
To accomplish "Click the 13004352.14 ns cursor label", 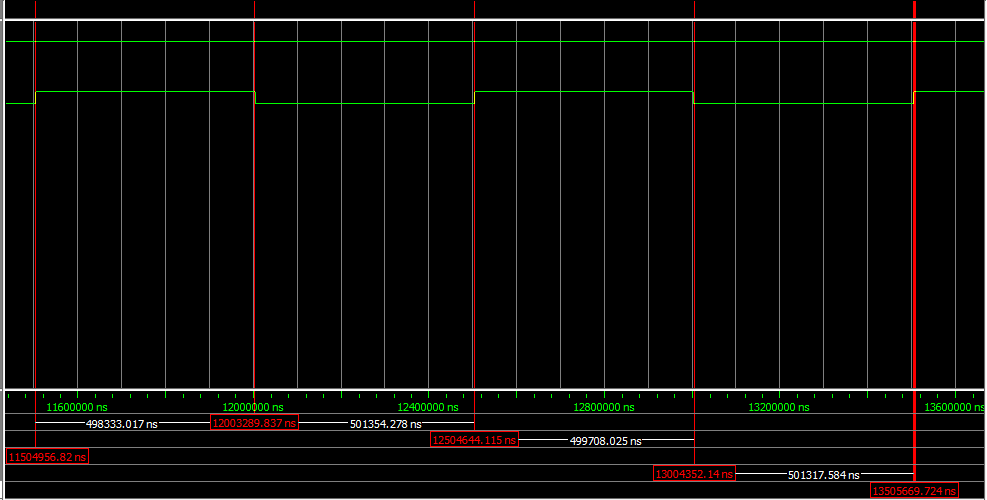I will click(694, 474).
